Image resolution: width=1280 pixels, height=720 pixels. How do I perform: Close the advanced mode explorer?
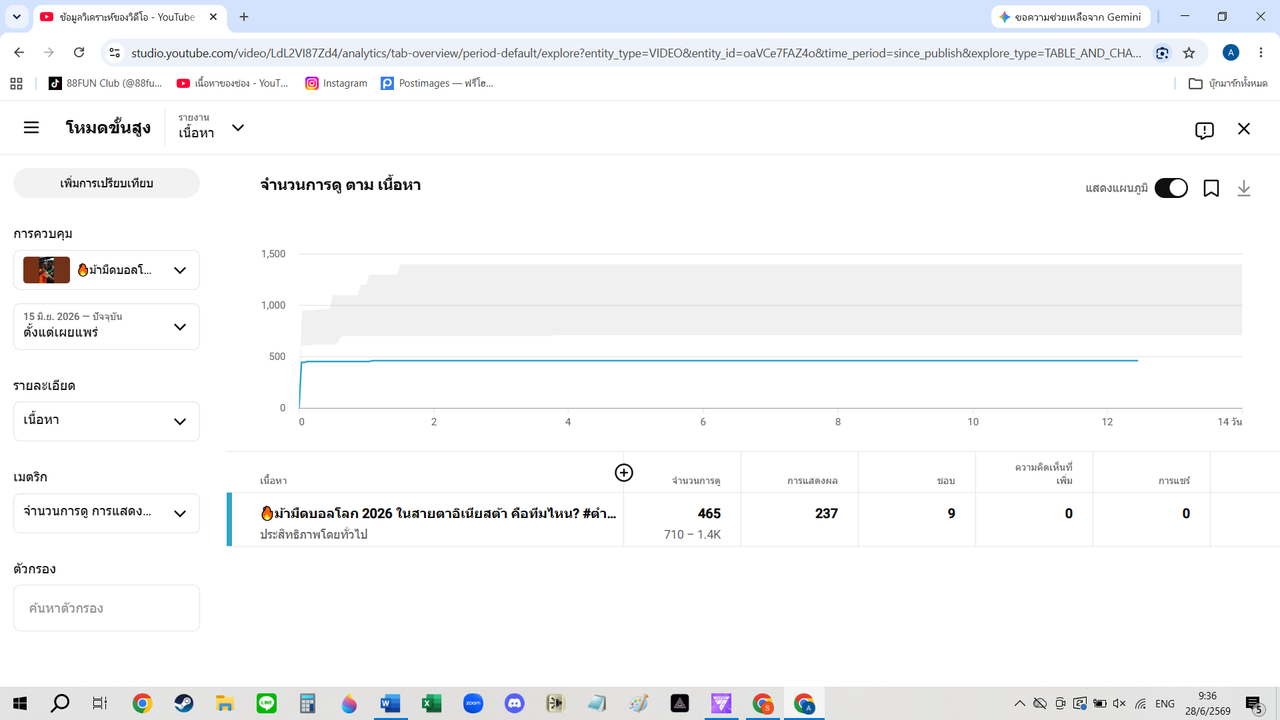click(1244, 129)
